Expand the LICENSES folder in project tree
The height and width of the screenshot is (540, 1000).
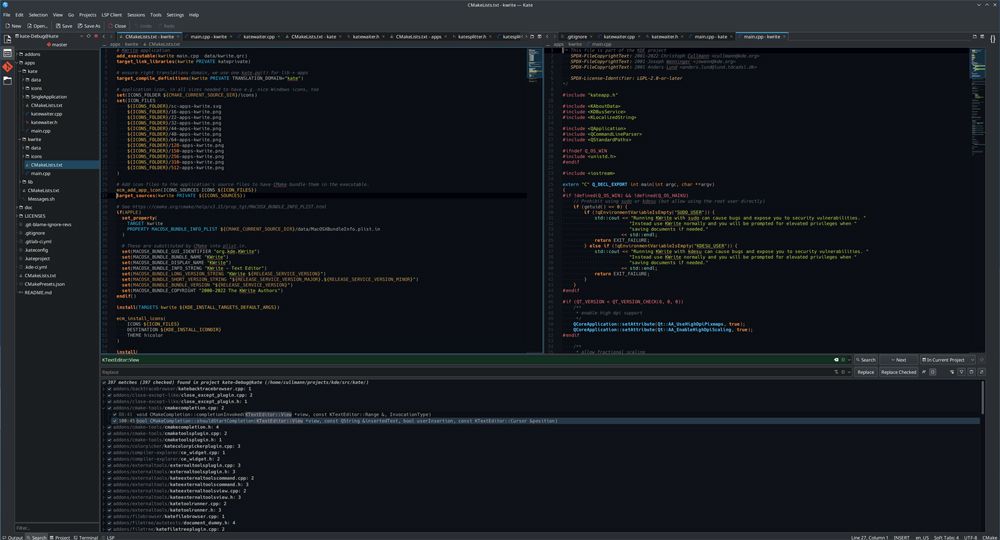[17, 215]
